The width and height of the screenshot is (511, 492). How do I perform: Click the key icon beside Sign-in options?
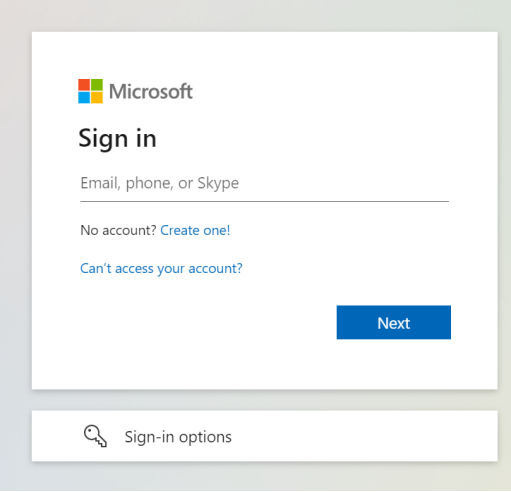(95, 436)
